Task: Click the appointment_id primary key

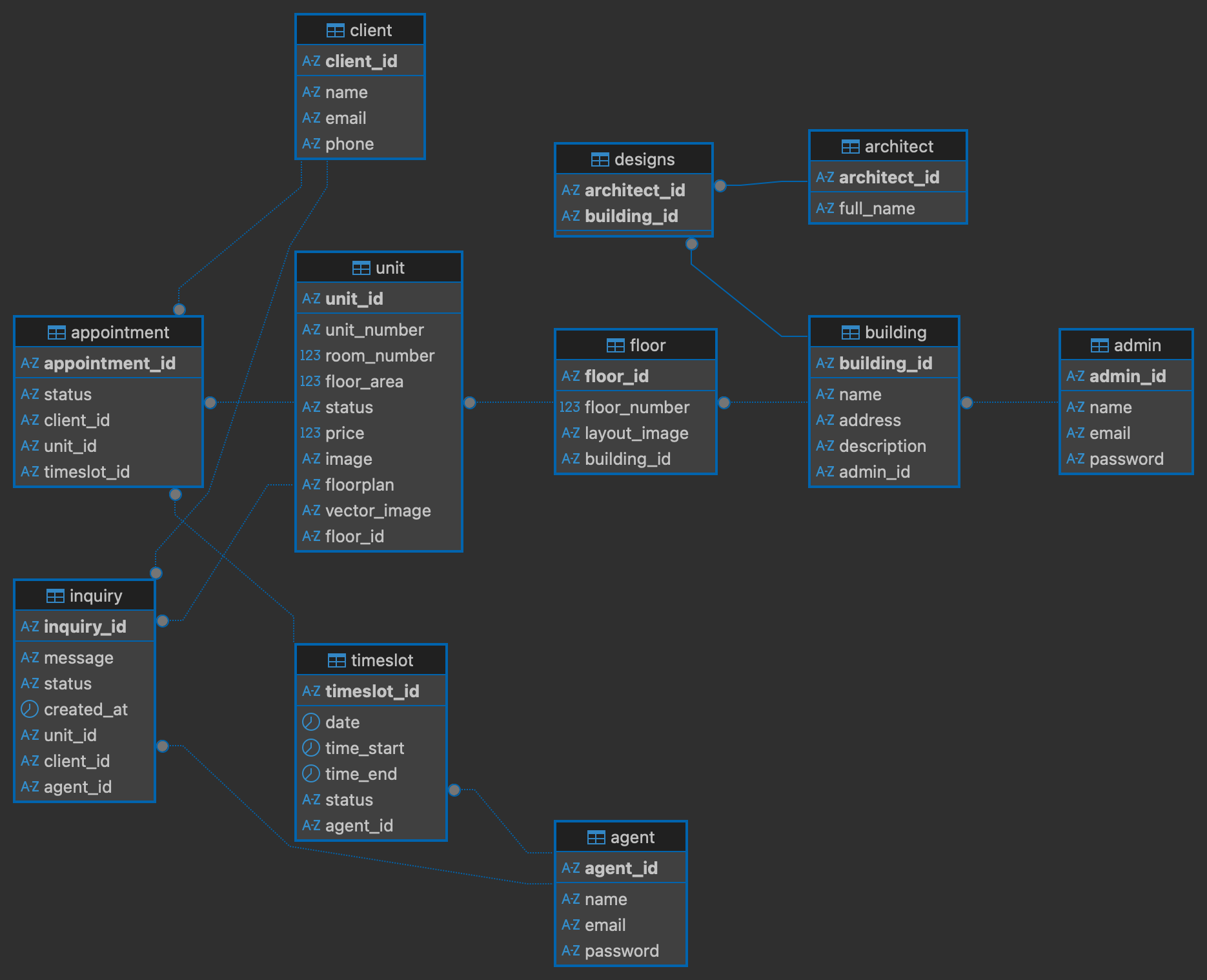Action: (108, 363)
